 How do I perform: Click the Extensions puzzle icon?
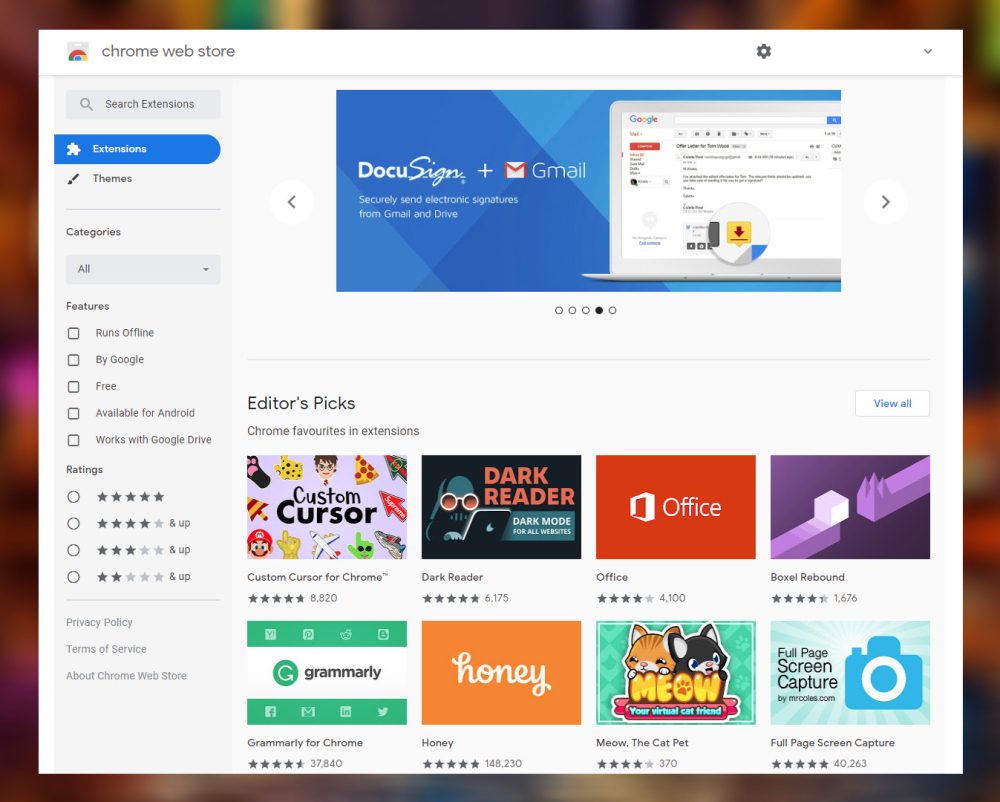click(x=72, y=148)
